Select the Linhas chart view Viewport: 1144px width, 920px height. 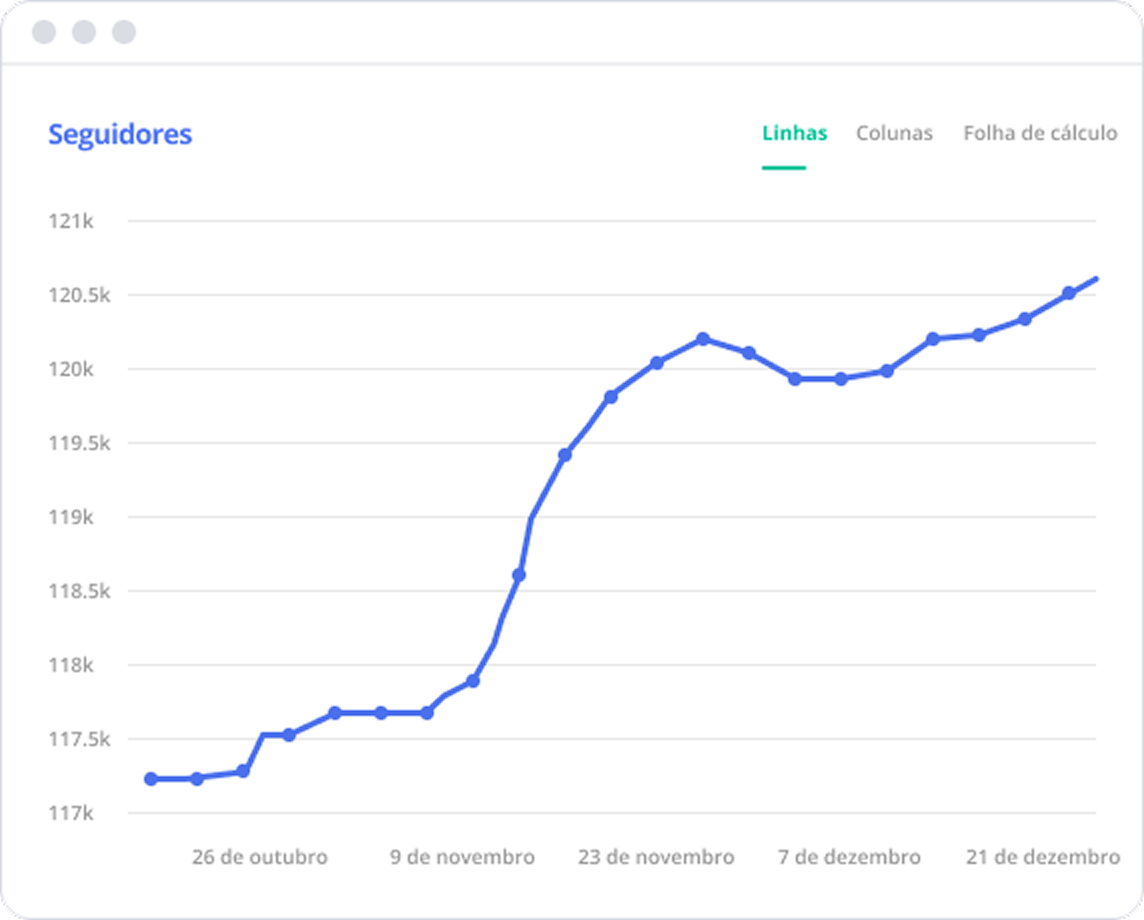tap(794, 133)
